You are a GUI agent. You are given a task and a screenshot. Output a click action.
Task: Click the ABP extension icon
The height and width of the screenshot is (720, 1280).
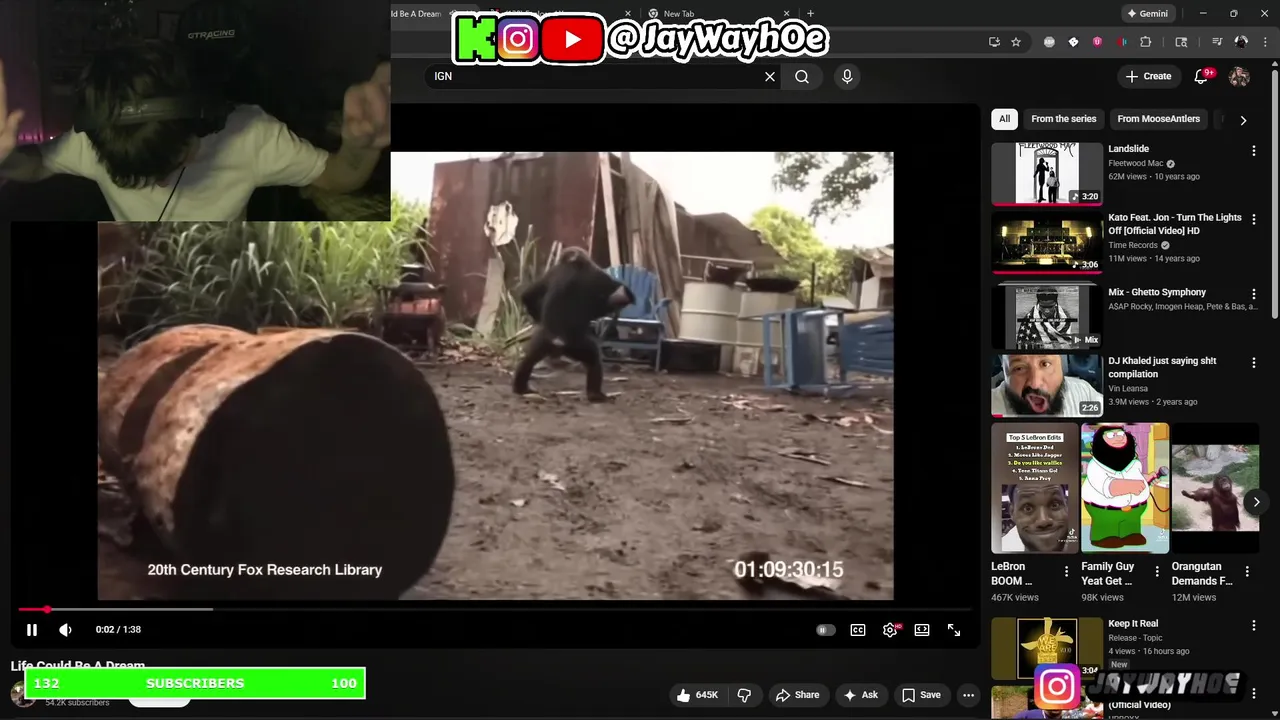(1049, 42)
